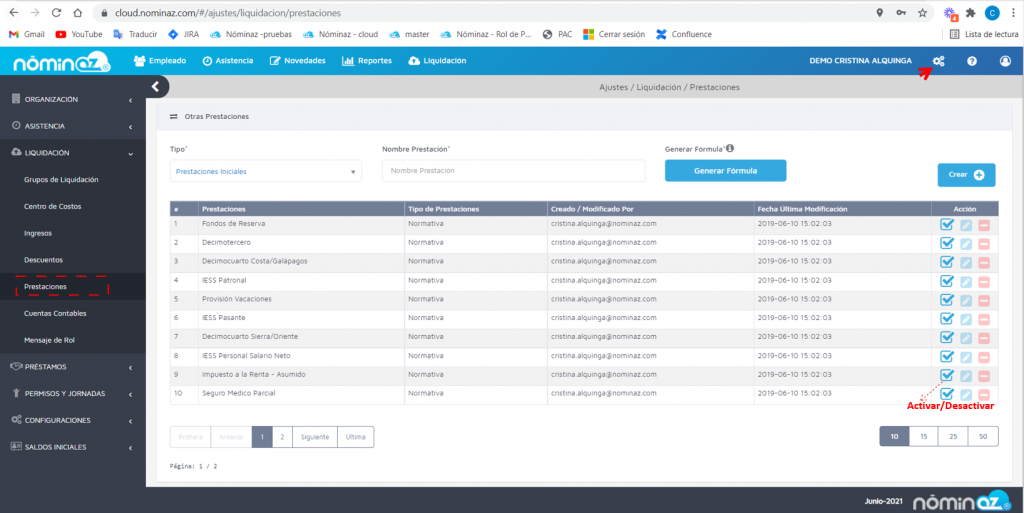Toggle activation of Provisión Vacaciones
Screen dimensions: 1024x513
[x=946, y=300]
